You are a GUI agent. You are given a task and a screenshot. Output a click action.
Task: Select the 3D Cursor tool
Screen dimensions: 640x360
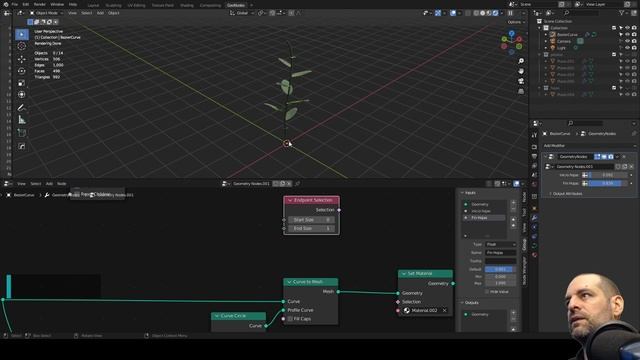22,46
